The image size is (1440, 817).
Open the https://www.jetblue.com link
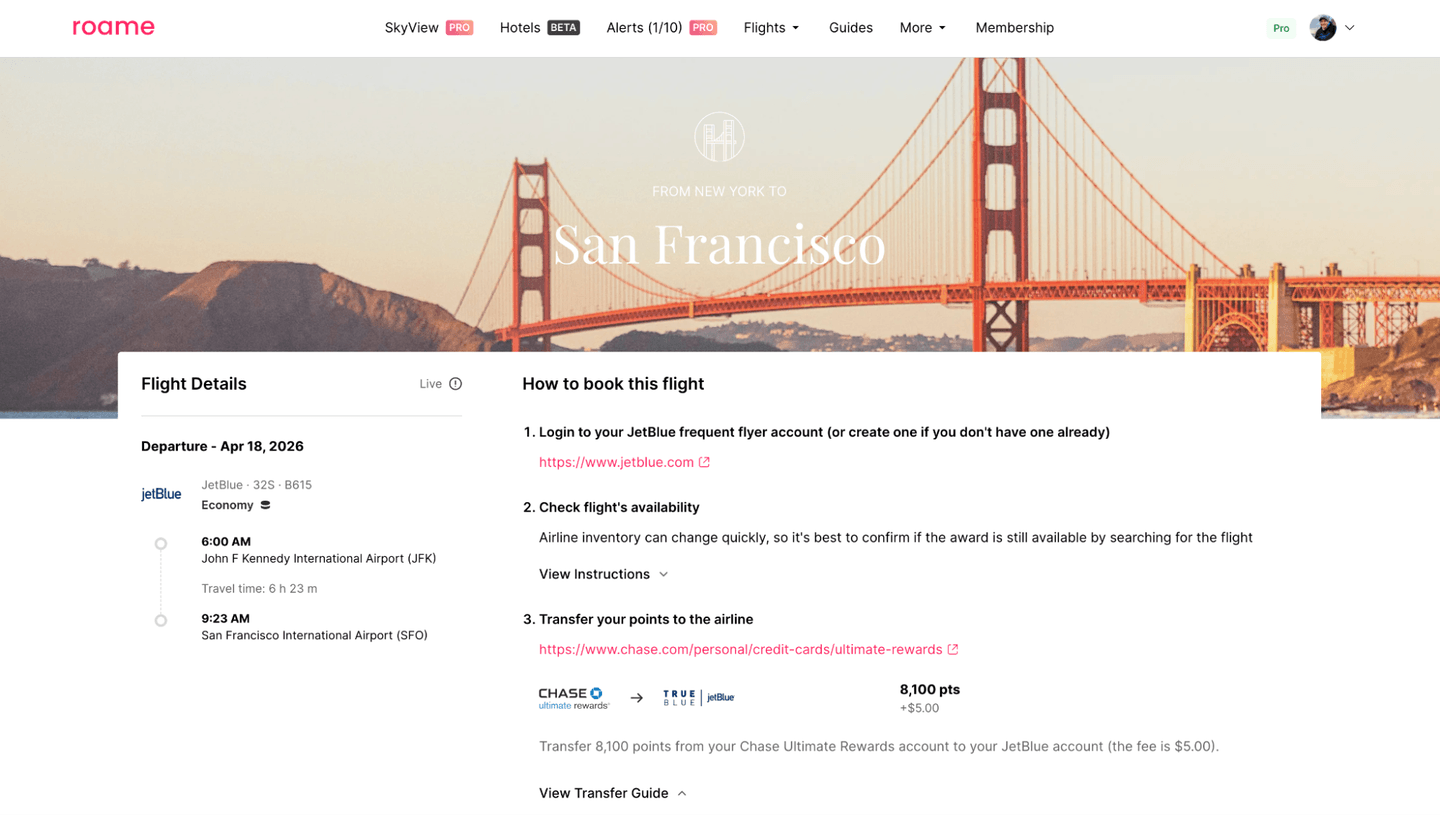[614, 462]
